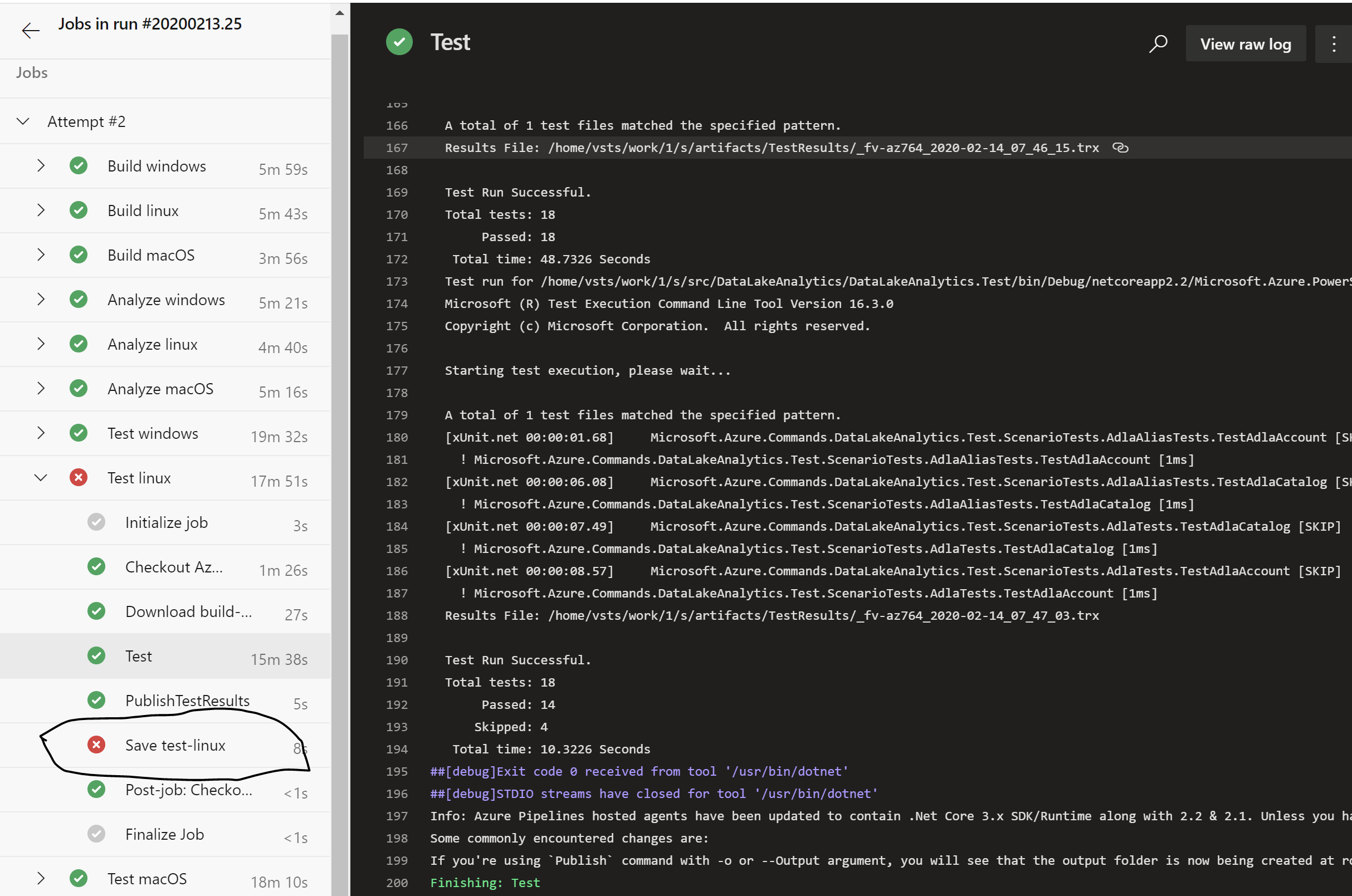Screen dimensions: 1352x896
Task: Open the three-dot more options menu
Action: click(1334, 44)
